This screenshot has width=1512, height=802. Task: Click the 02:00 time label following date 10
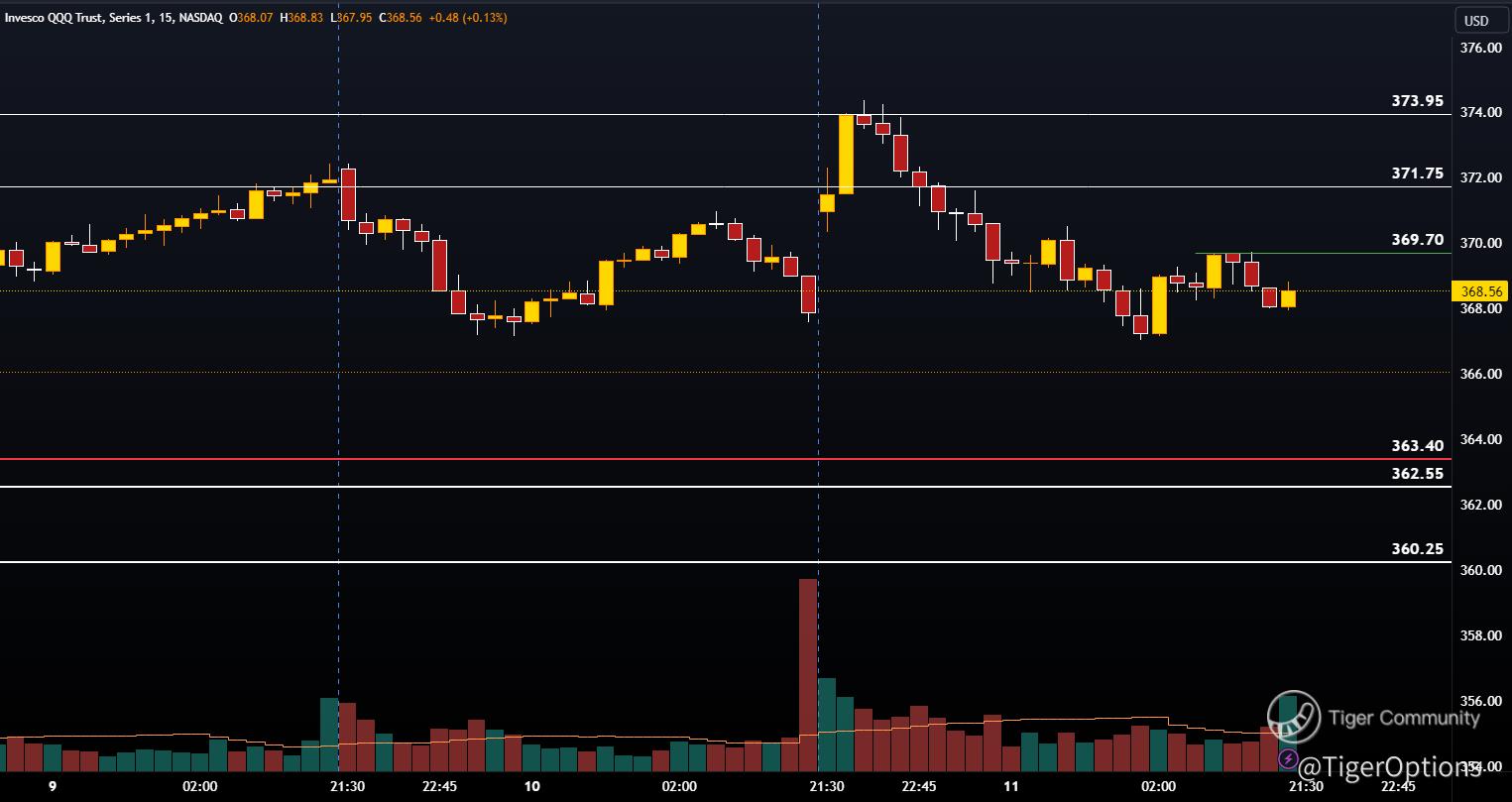tap(679, 787)
